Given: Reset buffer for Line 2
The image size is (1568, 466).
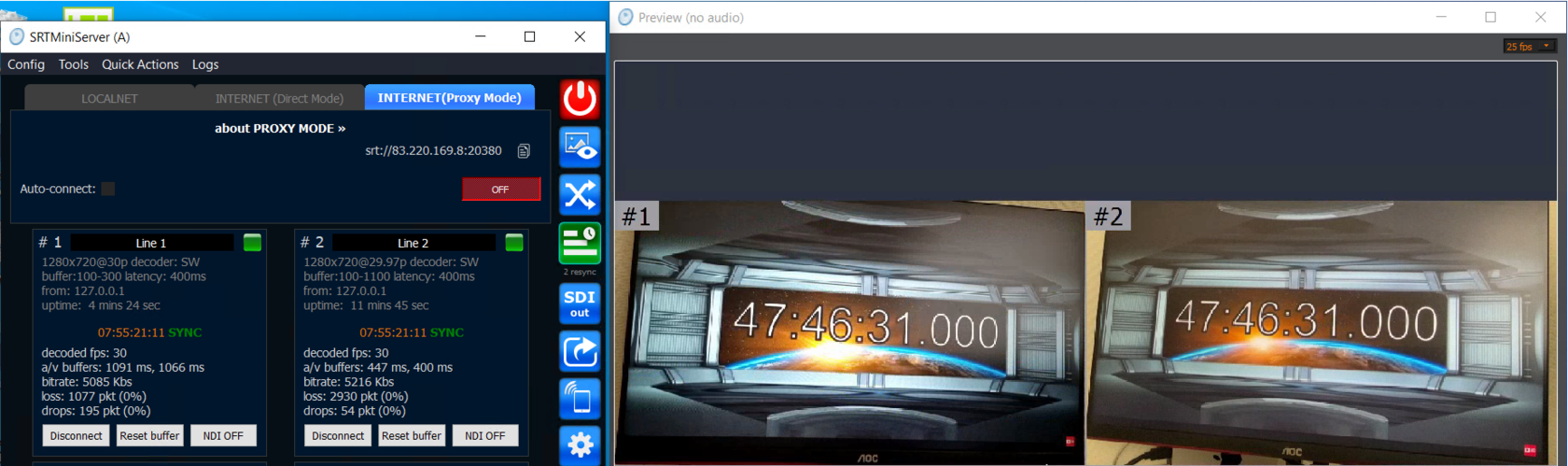Looking at the screenshot, I should 412,435.
